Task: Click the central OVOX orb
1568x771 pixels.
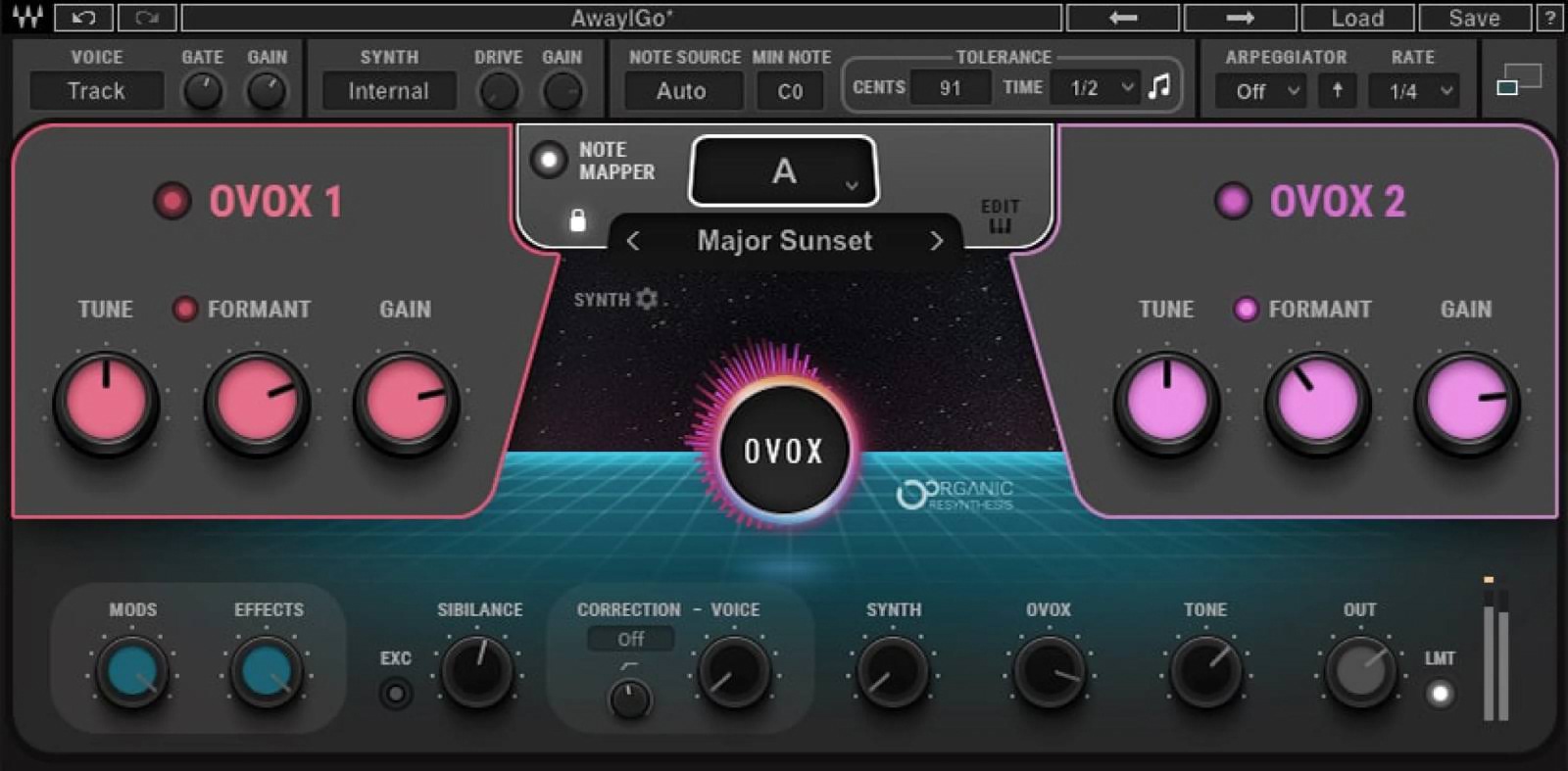Action: click(x=783, y=451)
